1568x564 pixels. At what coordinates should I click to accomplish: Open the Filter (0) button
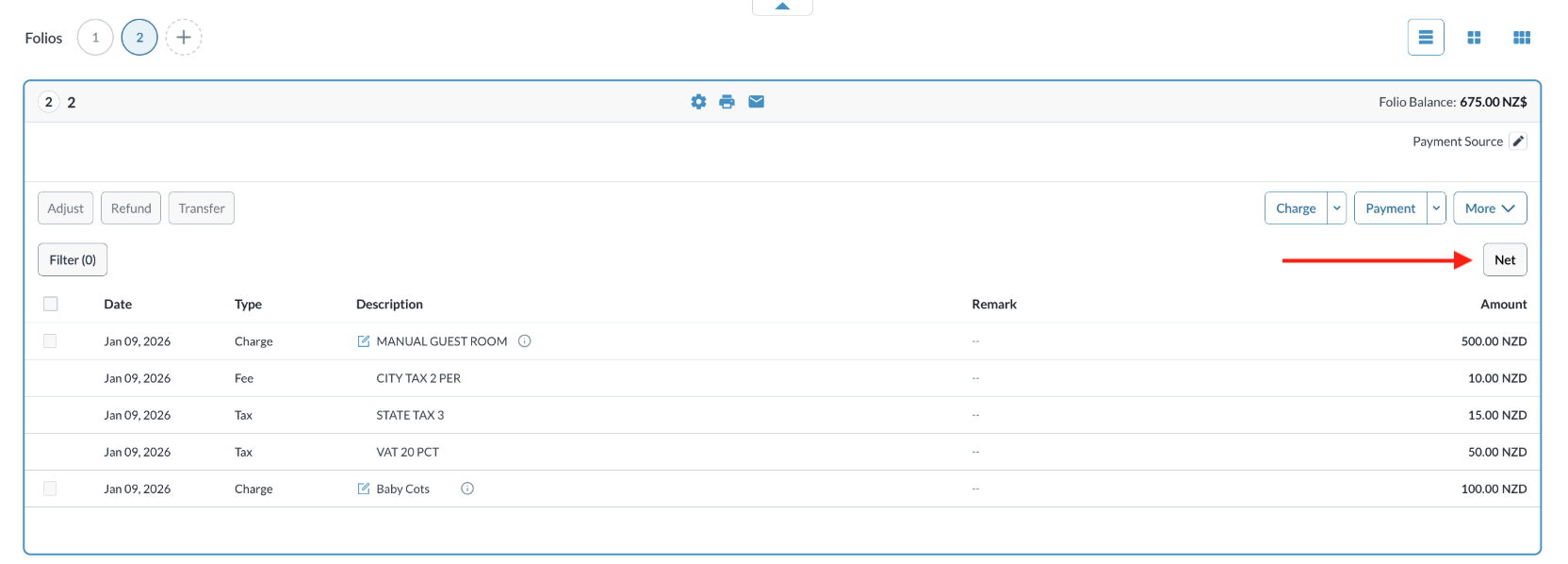[73, 260]
